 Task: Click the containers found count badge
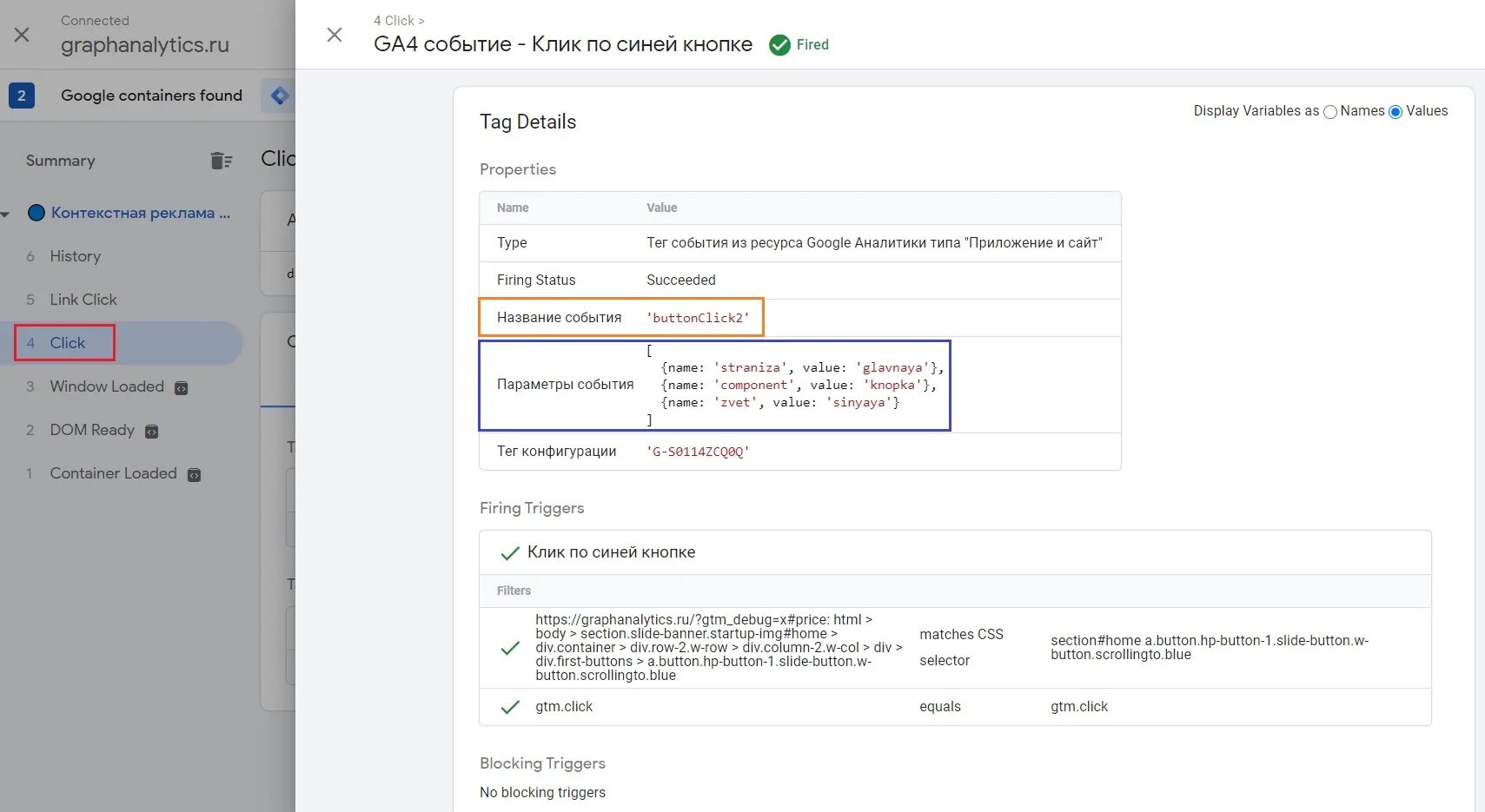coord(22,96)
